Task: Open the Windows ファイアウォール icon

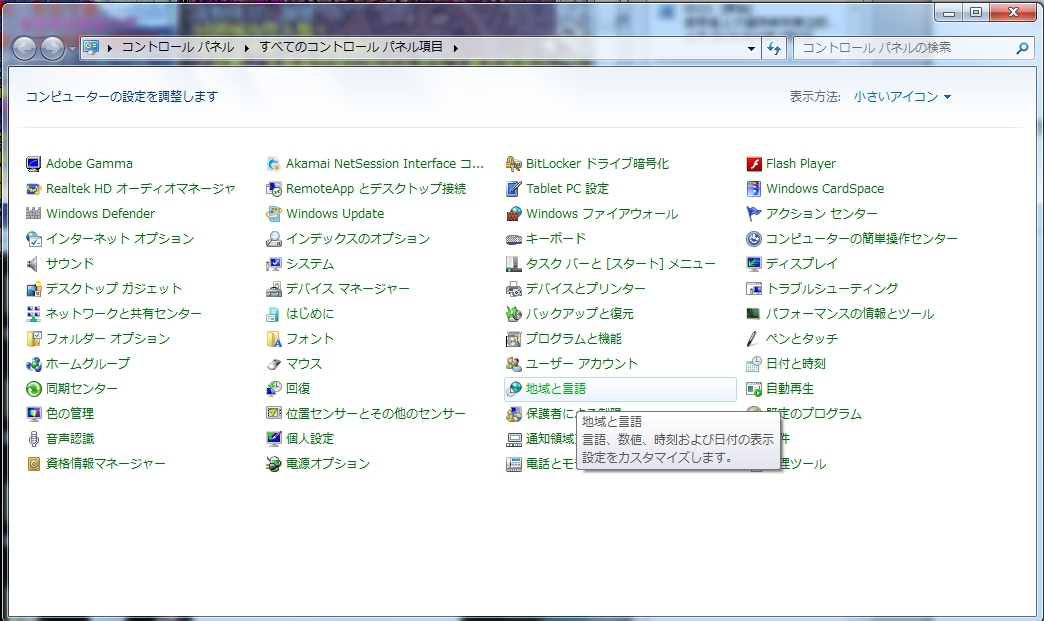Action: click(513, 214)
